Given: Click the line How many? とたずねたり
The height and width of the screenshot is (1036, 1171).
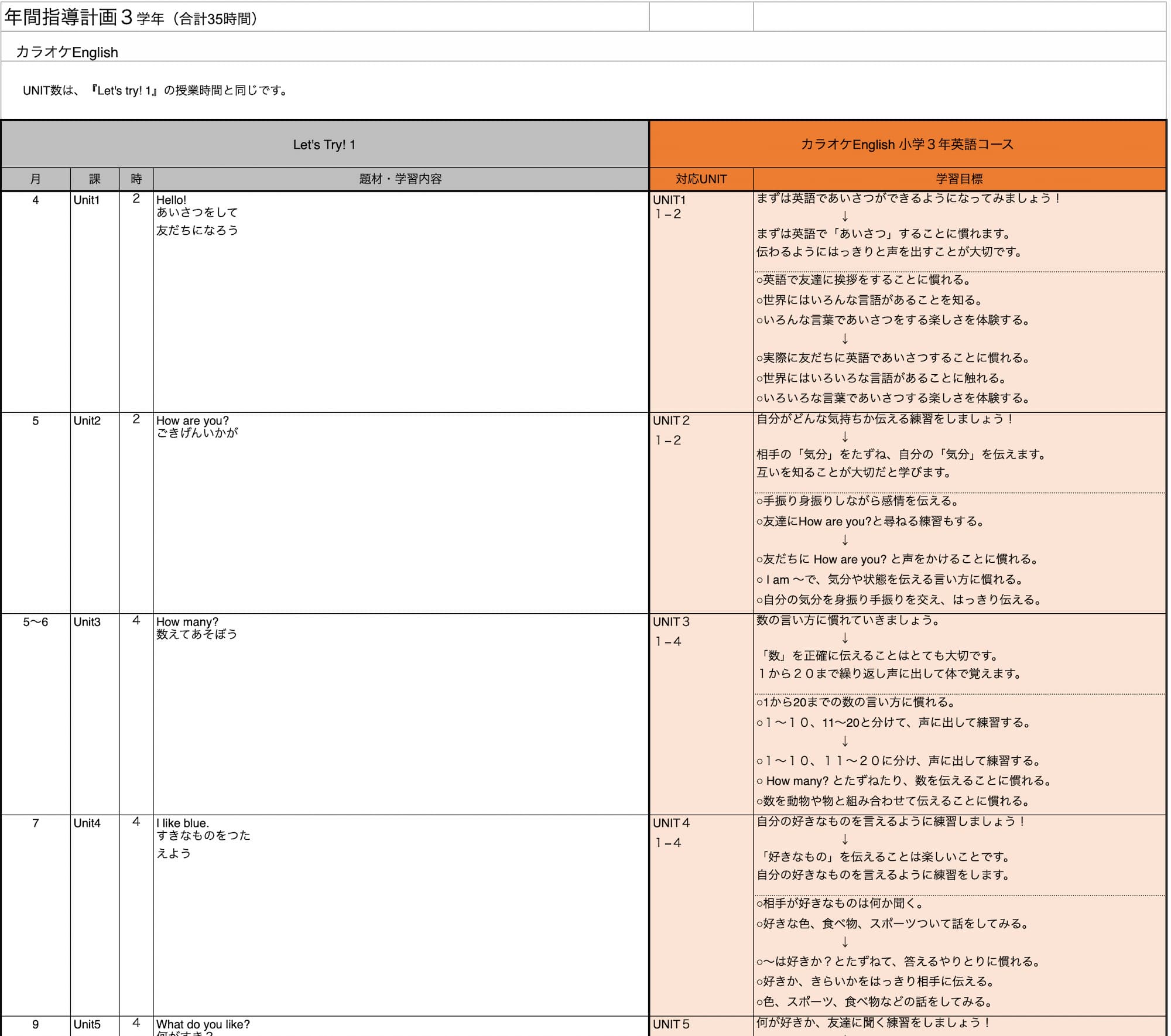Looking at the screenshot, I should click(905, 781).
